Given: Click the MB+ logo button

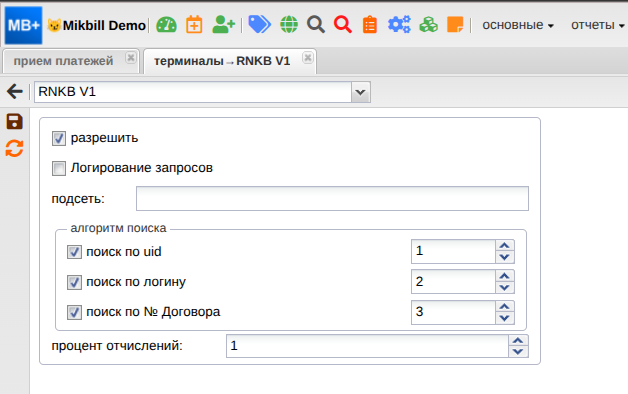Looking at the screenshot, I should point(23,25).
